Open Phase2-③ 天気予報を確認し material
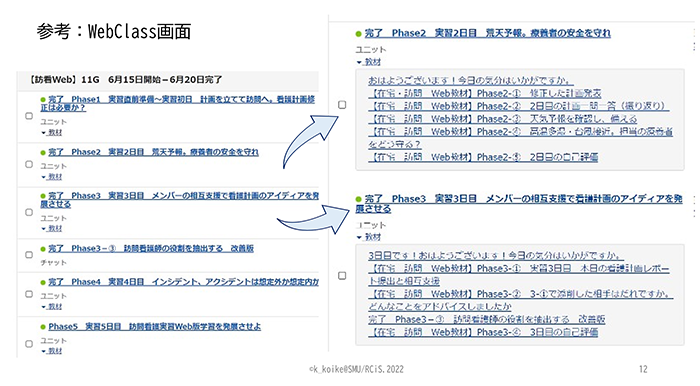The image size is (700, 386). [x=503, y=119]
